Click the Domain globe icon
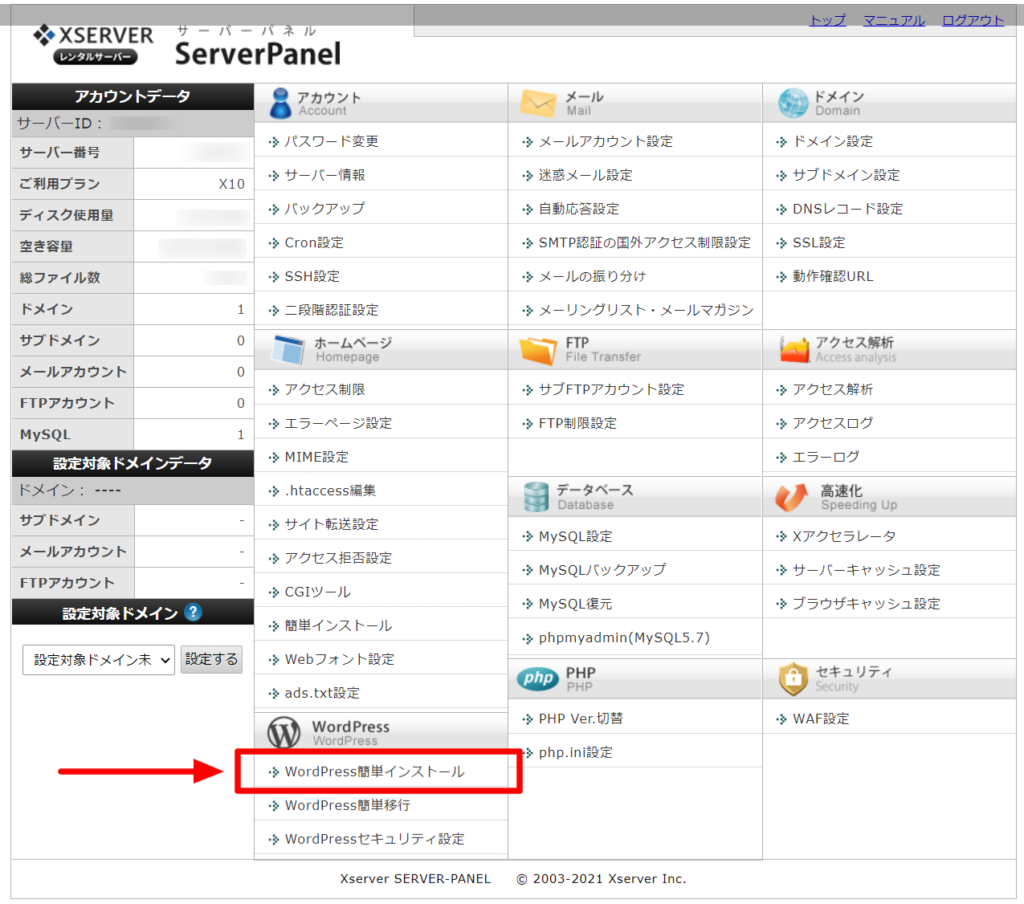 coord(793,103)
